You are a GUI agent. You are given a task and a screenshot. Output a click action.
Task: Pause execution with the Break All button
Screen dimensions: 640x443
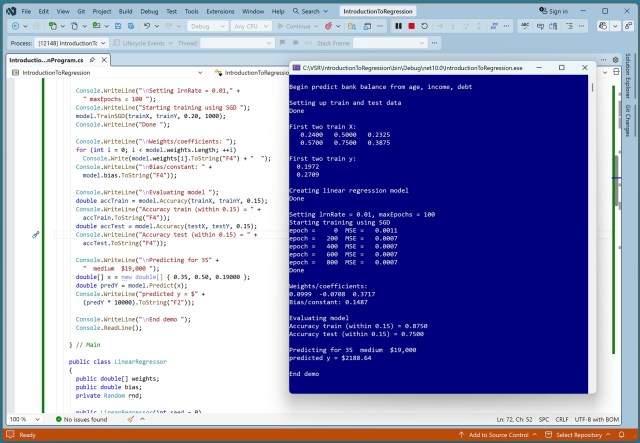click(x=398, y=26)
